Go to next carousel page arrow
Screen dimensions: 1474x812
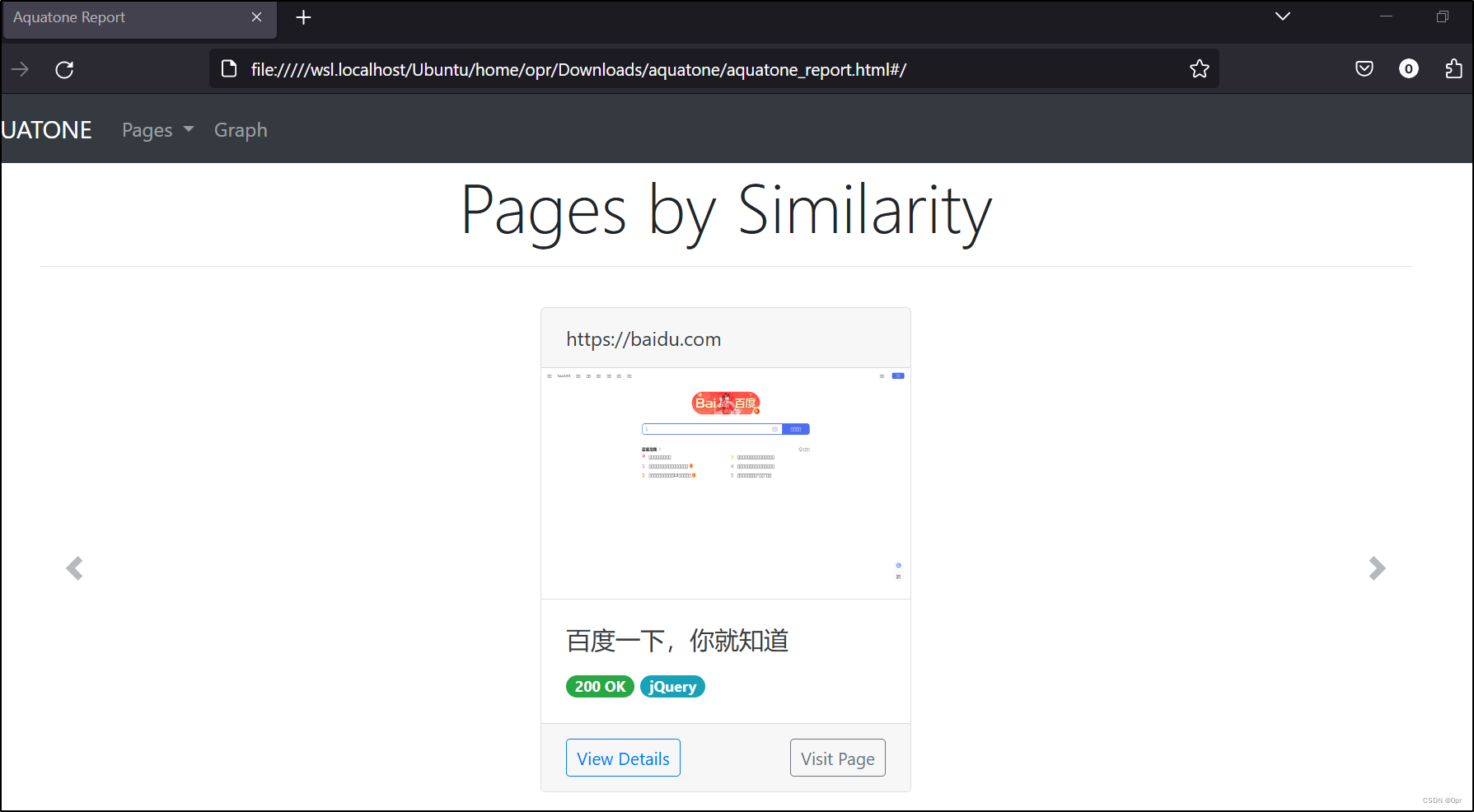pyautogui.click(x=1377, y=568)
